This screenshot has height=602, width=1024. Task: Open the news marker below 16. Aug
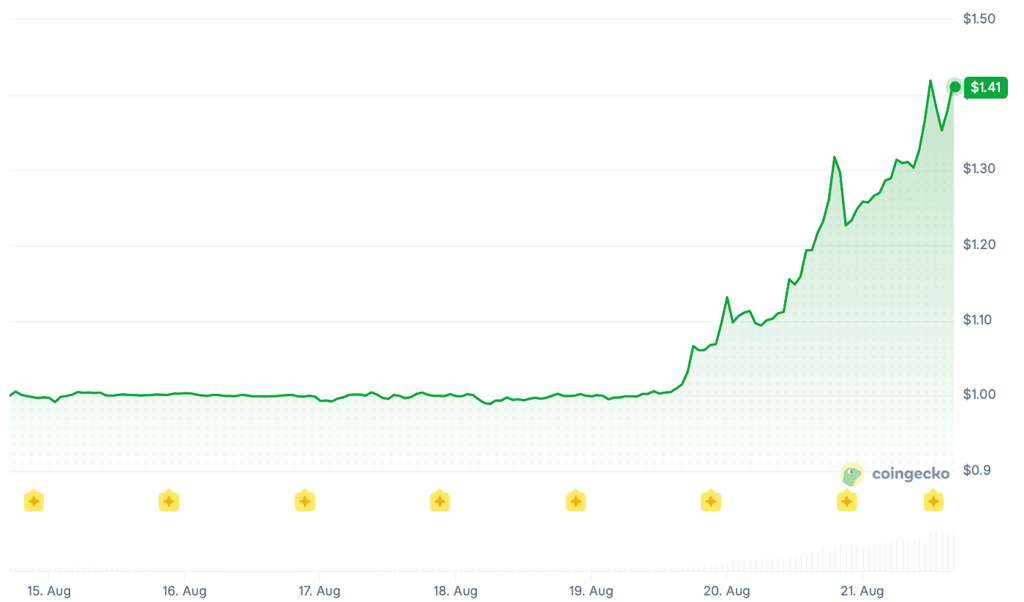(x=169, y=501)
